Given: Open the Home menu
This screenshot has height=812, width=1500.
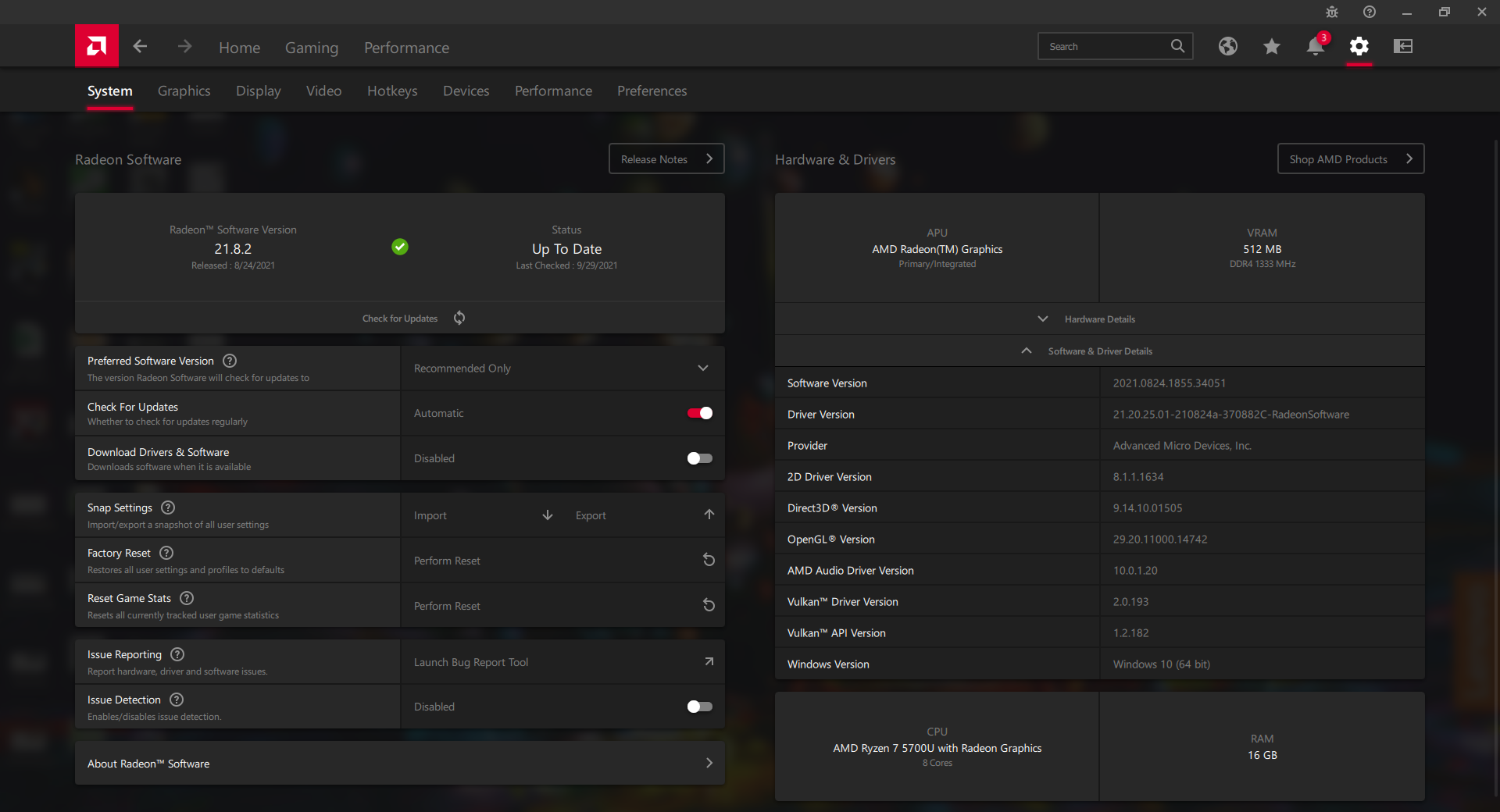Looking at the screenshot, I should click(x=240, y=48).
